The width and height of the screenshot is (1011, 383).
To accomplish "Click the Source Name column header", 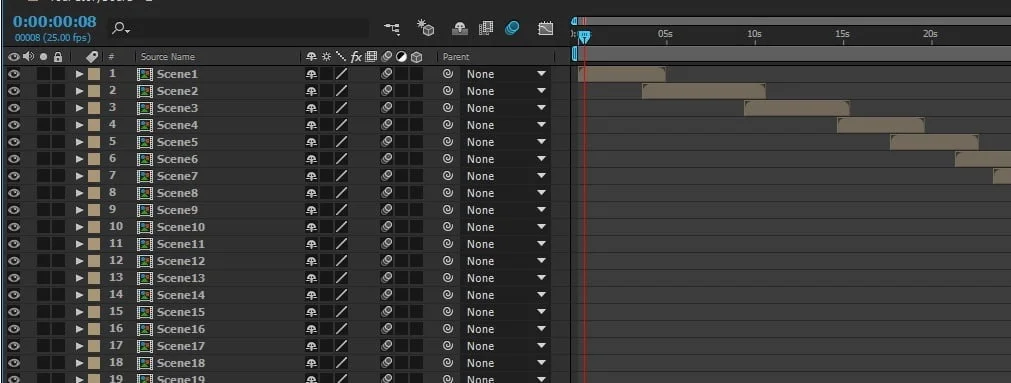I will coord(168,57).
